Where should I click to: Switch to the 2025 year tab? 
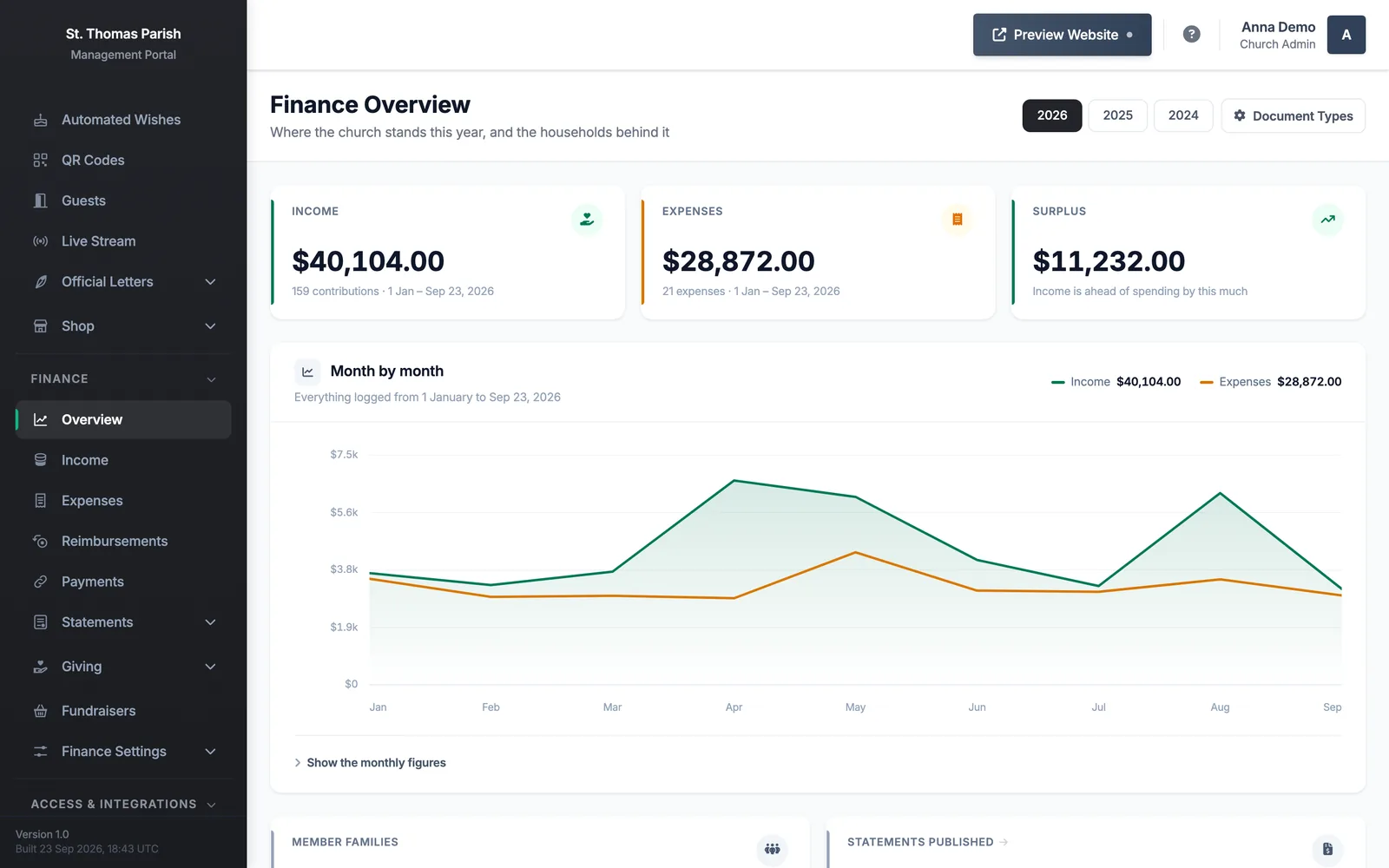[1118, 115]
